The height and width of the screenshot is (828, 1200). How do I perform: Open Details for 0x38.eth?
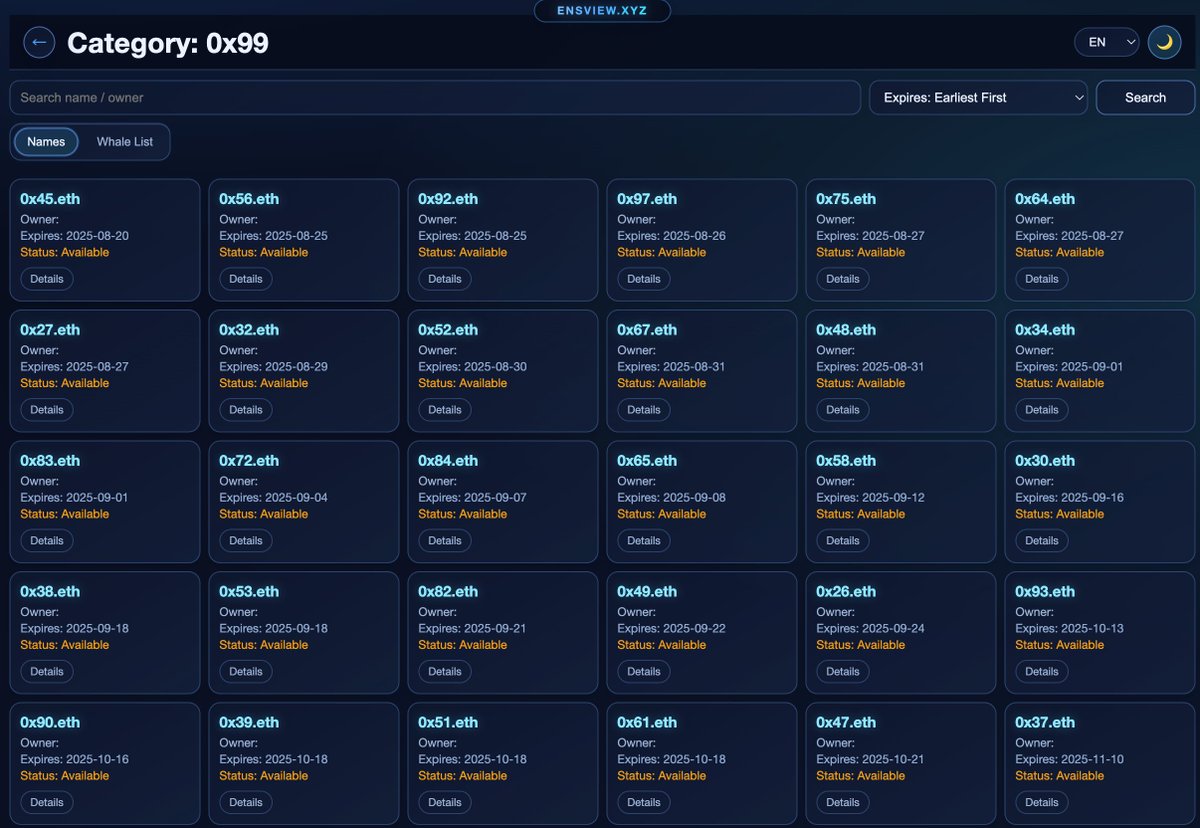click(47, 672)
